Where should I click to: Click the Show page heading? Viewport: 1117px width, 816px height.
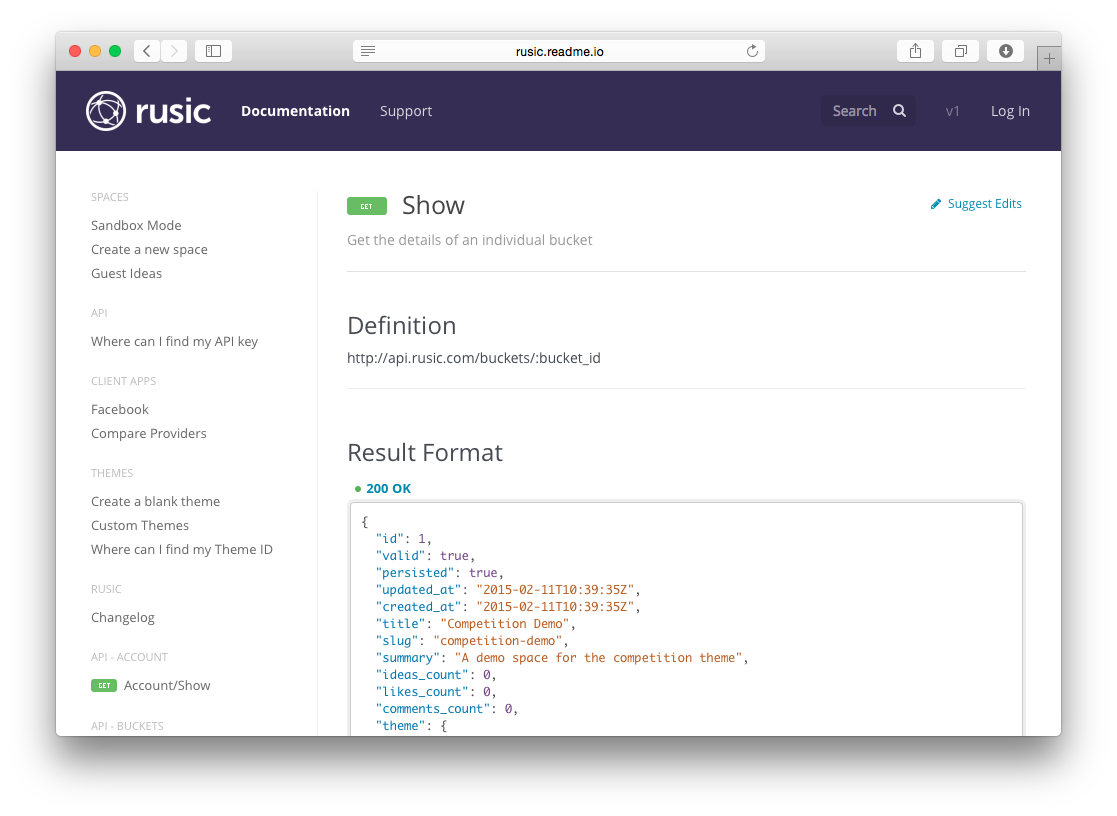[433, 205]
